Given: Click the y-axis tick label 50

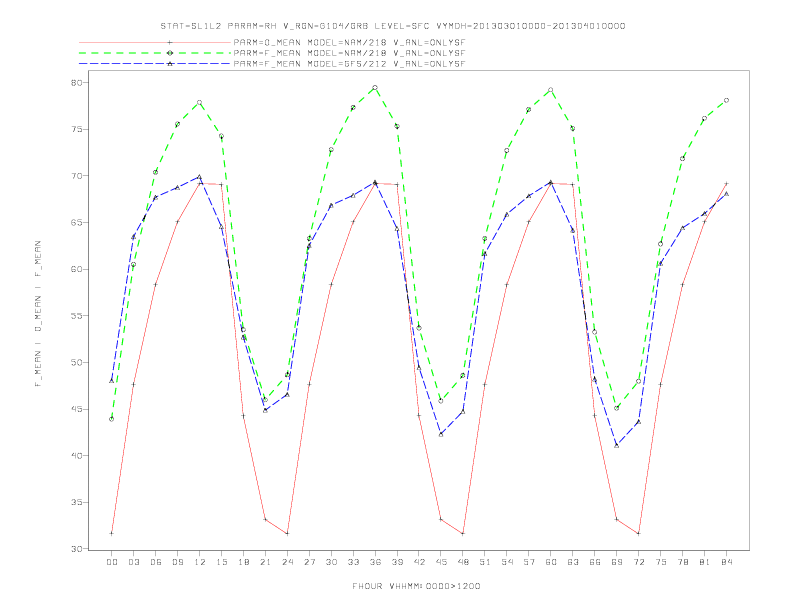Looking at the screenshot, I should [76, 363].
